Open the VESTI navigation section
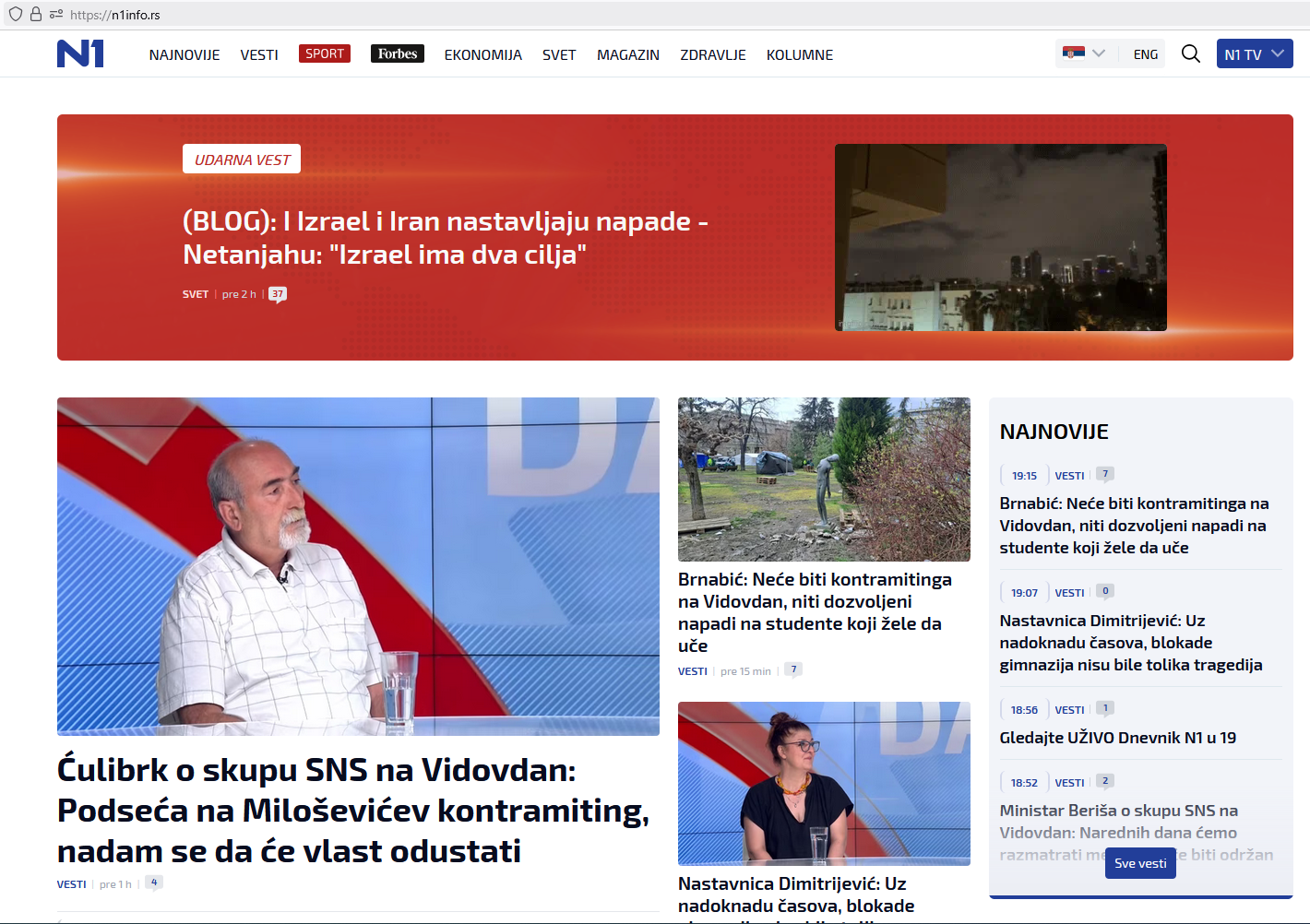1310x924 pixels. tap(259, 54)
